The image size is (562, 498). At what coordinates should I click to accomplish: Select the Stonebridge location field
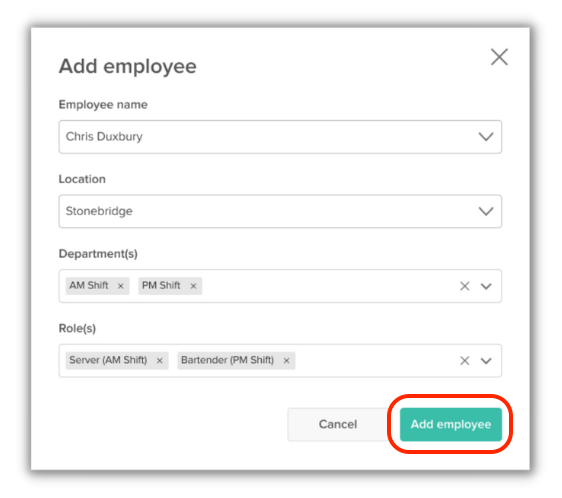(280, 211)
